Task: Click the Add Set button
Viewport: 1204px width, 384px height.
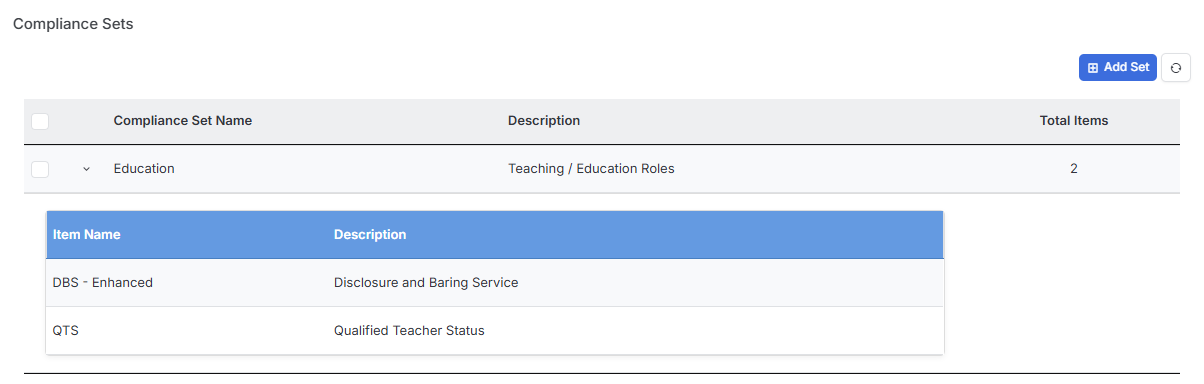Action: pyautogui.click(x=1118, y=67)
